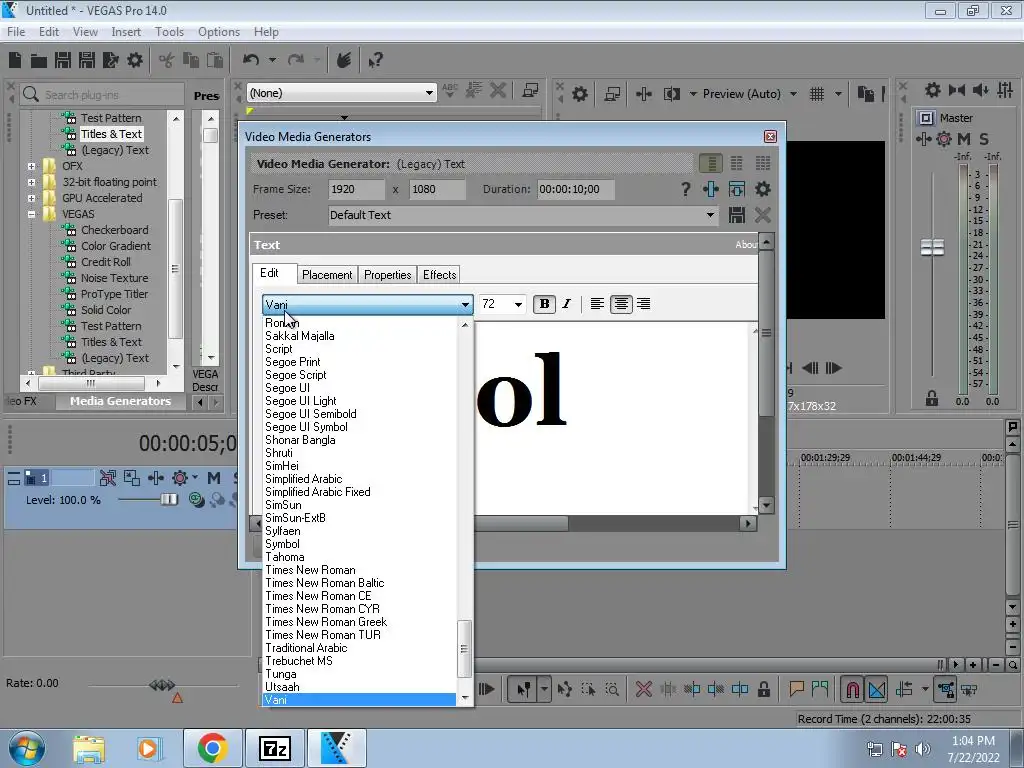Click the Master volume fader handle

[x=932, y=248]
